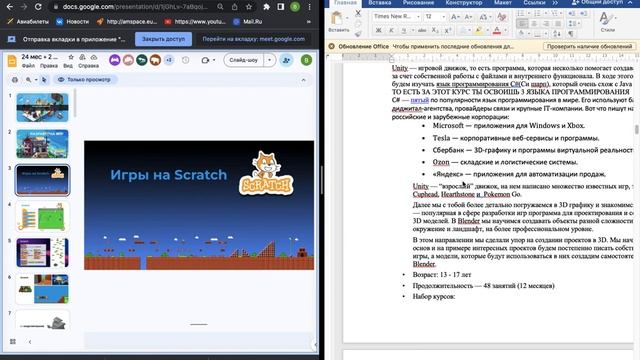
Task: Collapse Slides menus with up chevron
Action: pos(303,80)
